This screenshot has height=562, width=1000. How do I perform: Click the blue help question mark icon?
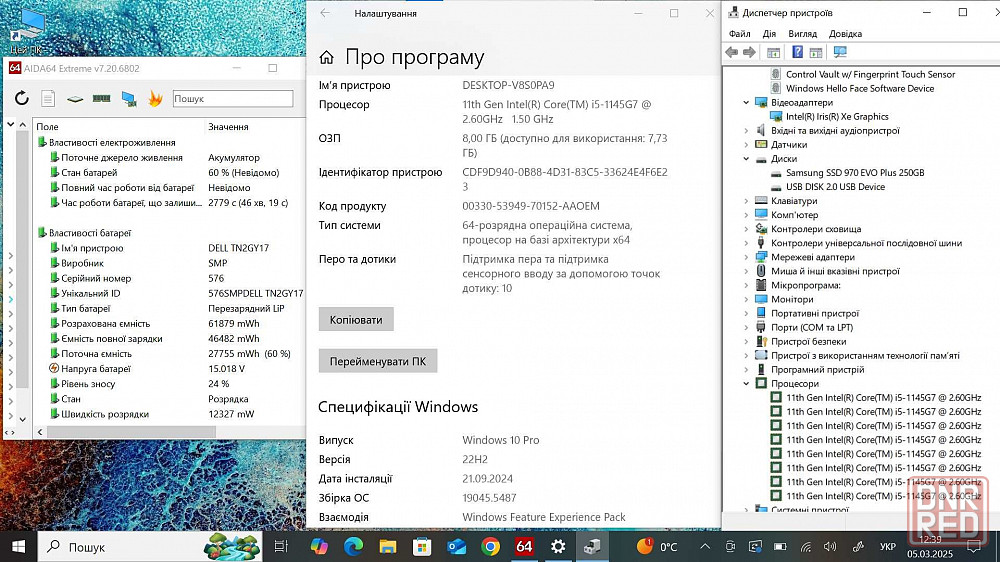[797, 52]
